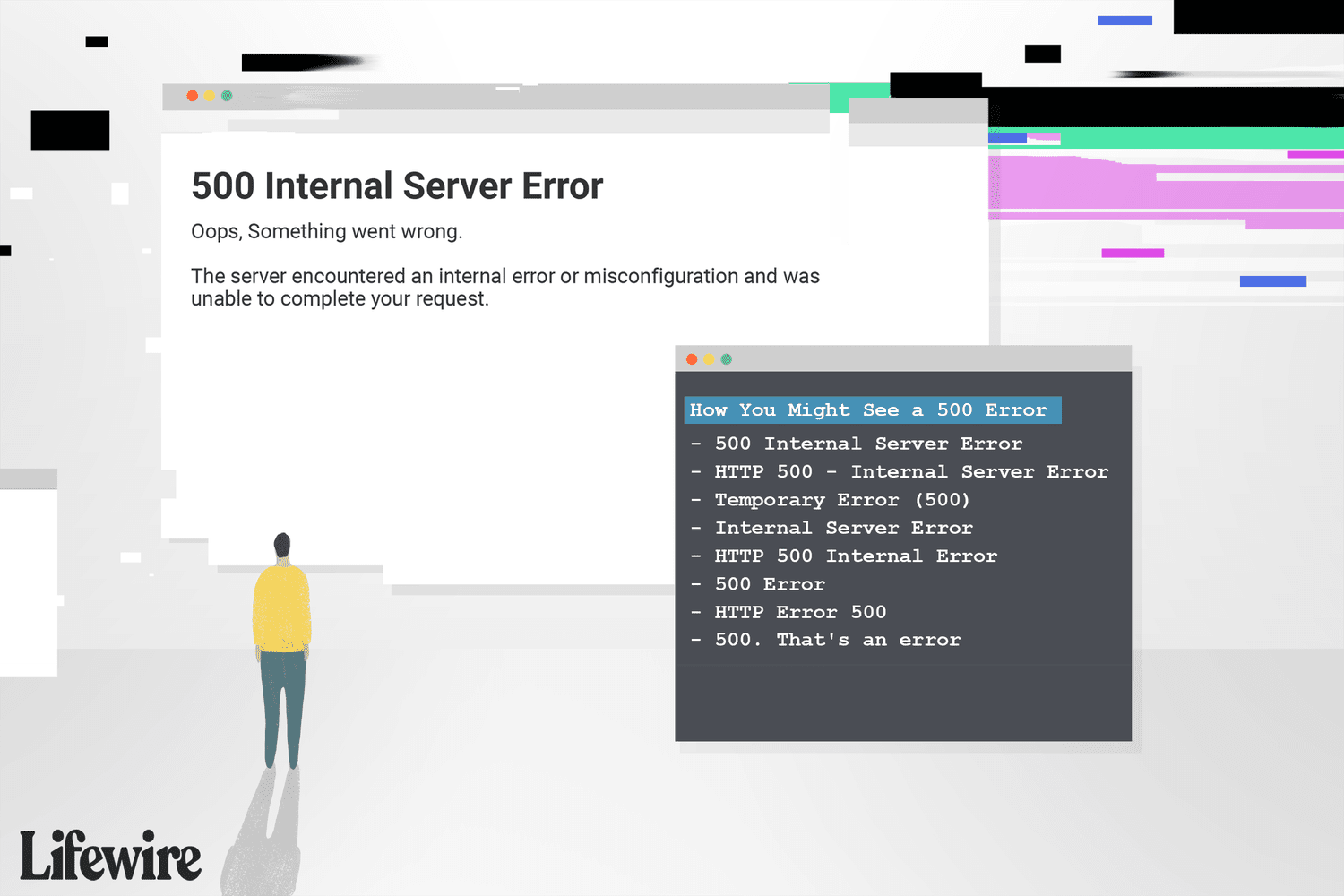Click the '500 Internal Server Error' heading

click(397, 186)
